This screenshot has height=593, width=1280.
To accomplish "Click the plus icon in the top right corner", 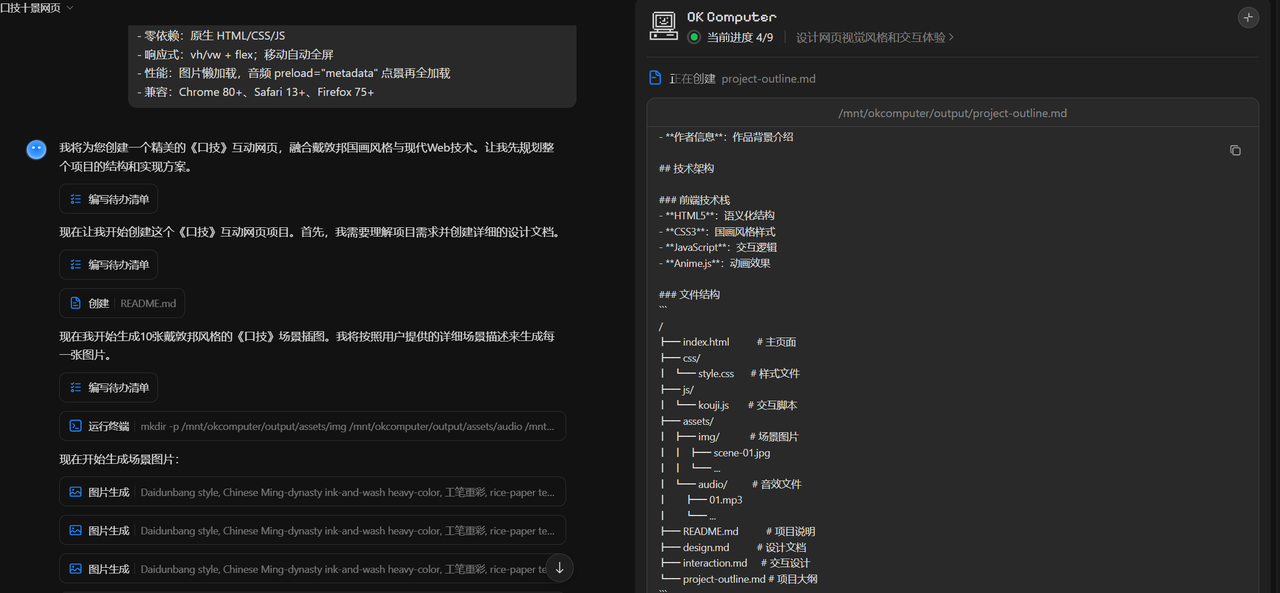I will [x=1248, y=17].
